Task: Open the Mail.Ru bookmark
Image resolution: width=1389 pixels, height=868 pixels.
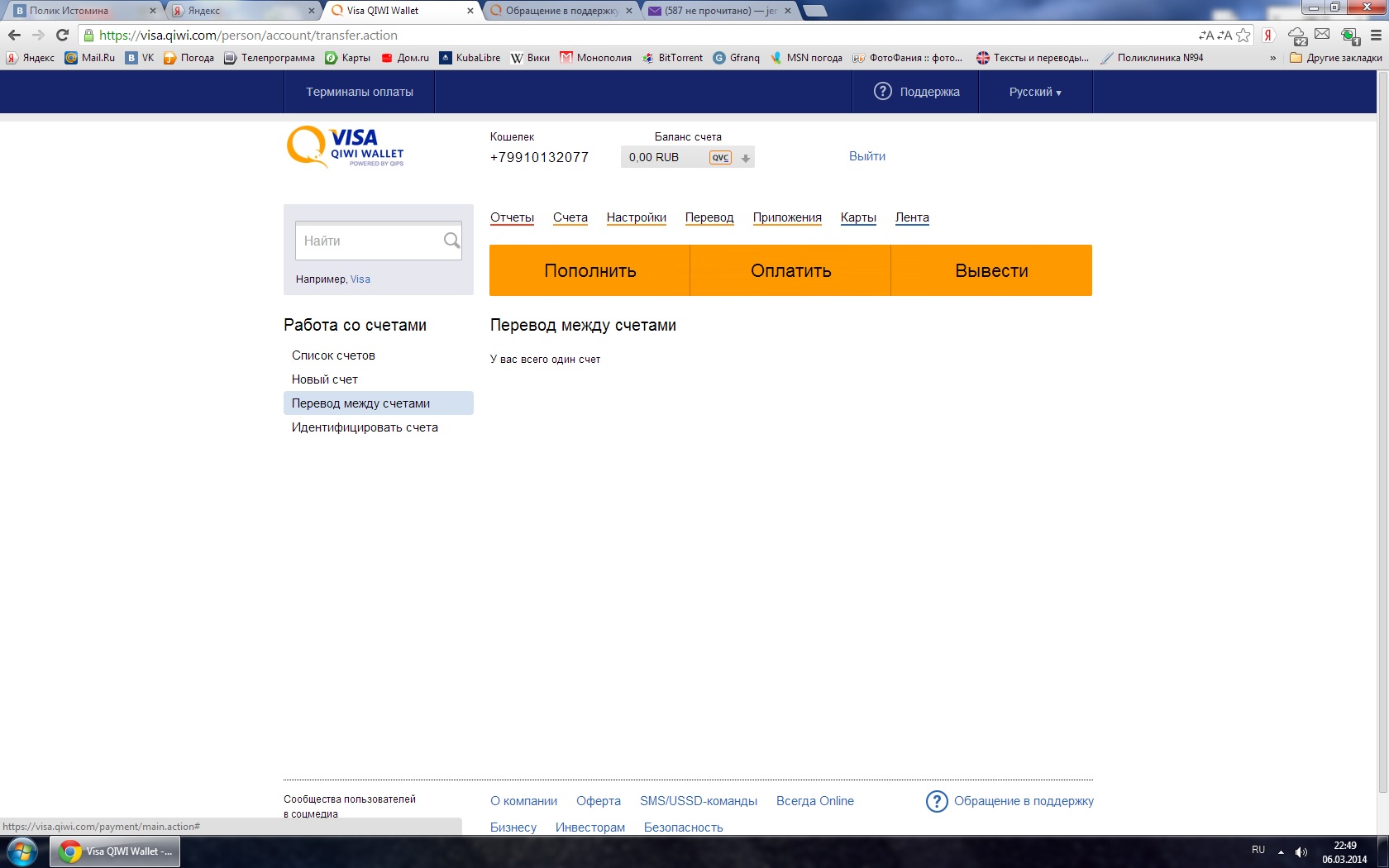Action: [90, 58]
